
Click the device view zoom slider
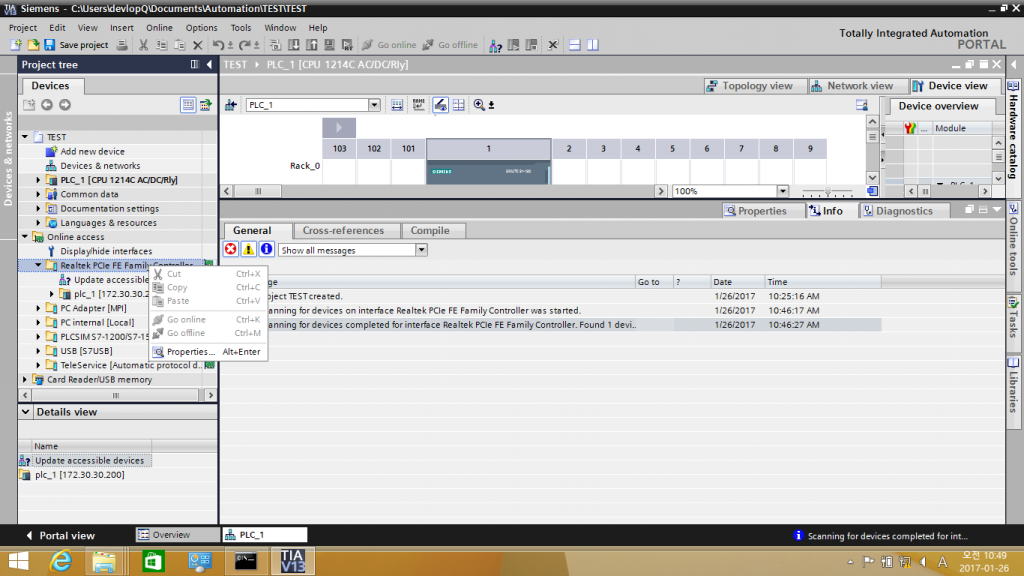(x=827, y=192)
